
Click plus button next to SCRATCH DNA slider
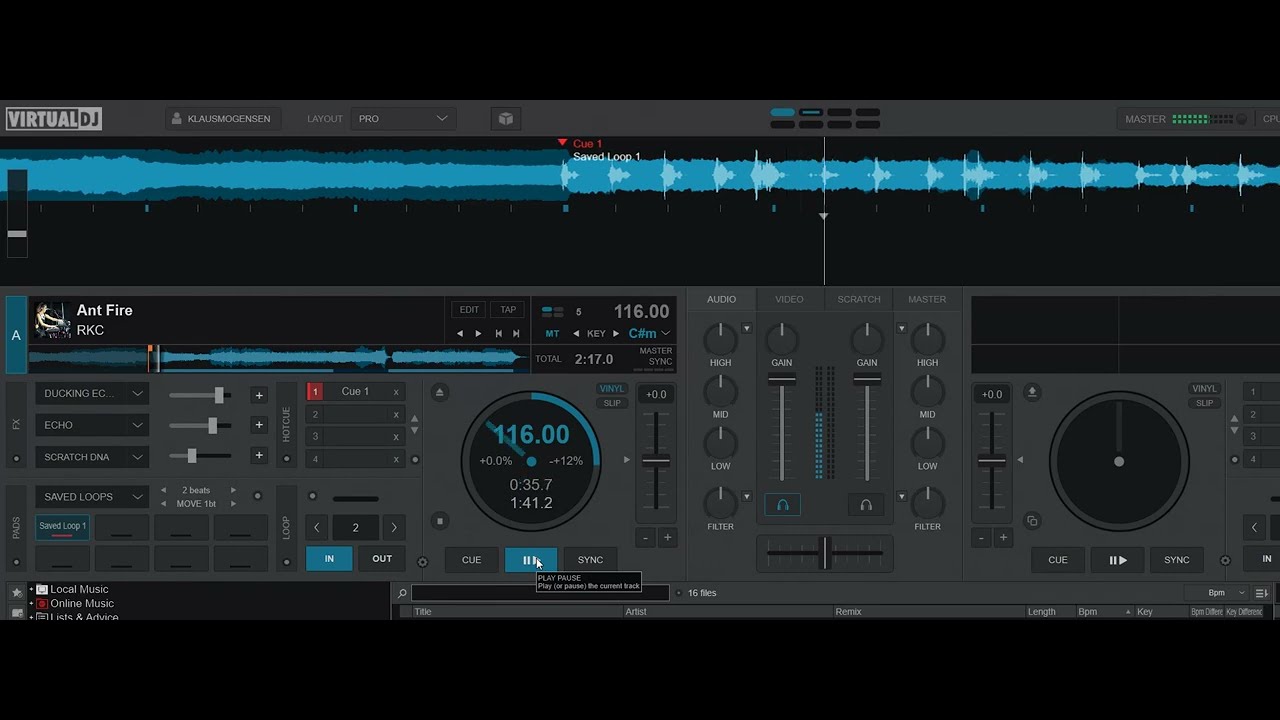point(259,455)
